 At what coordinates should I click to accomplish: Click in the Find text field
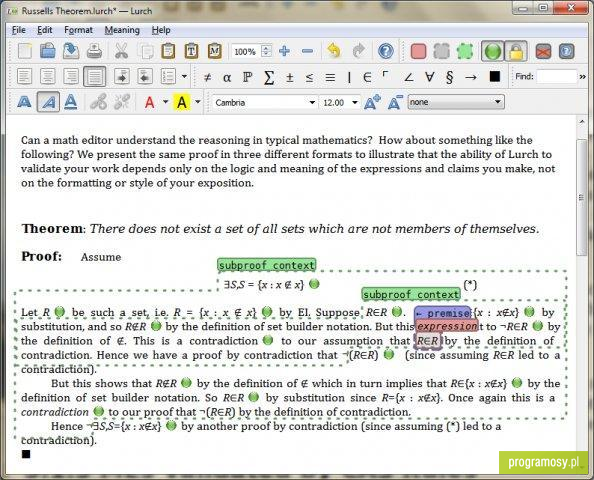click(556, 77)
